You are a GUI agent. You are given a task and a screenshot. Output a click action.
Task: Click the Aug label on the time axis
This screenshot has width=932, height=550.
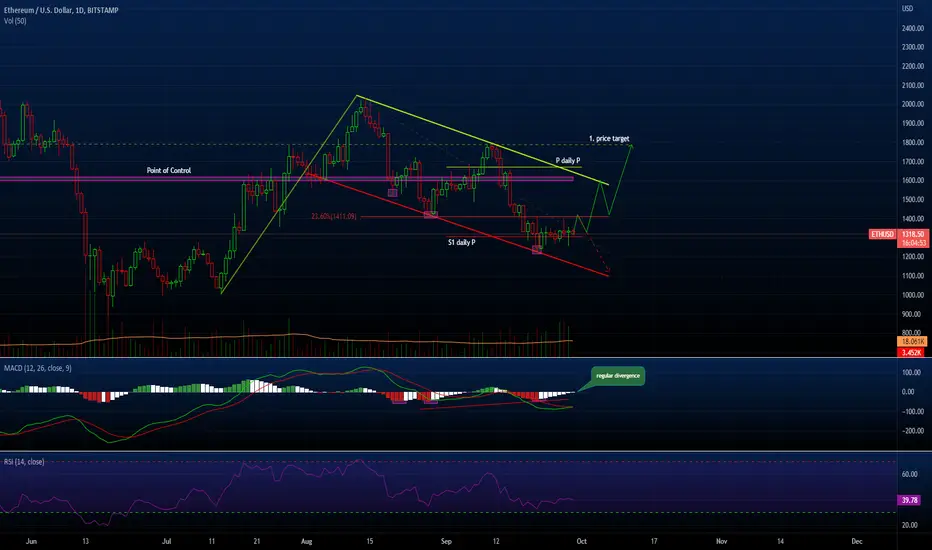pyautogui.click(x=306, y=541)
